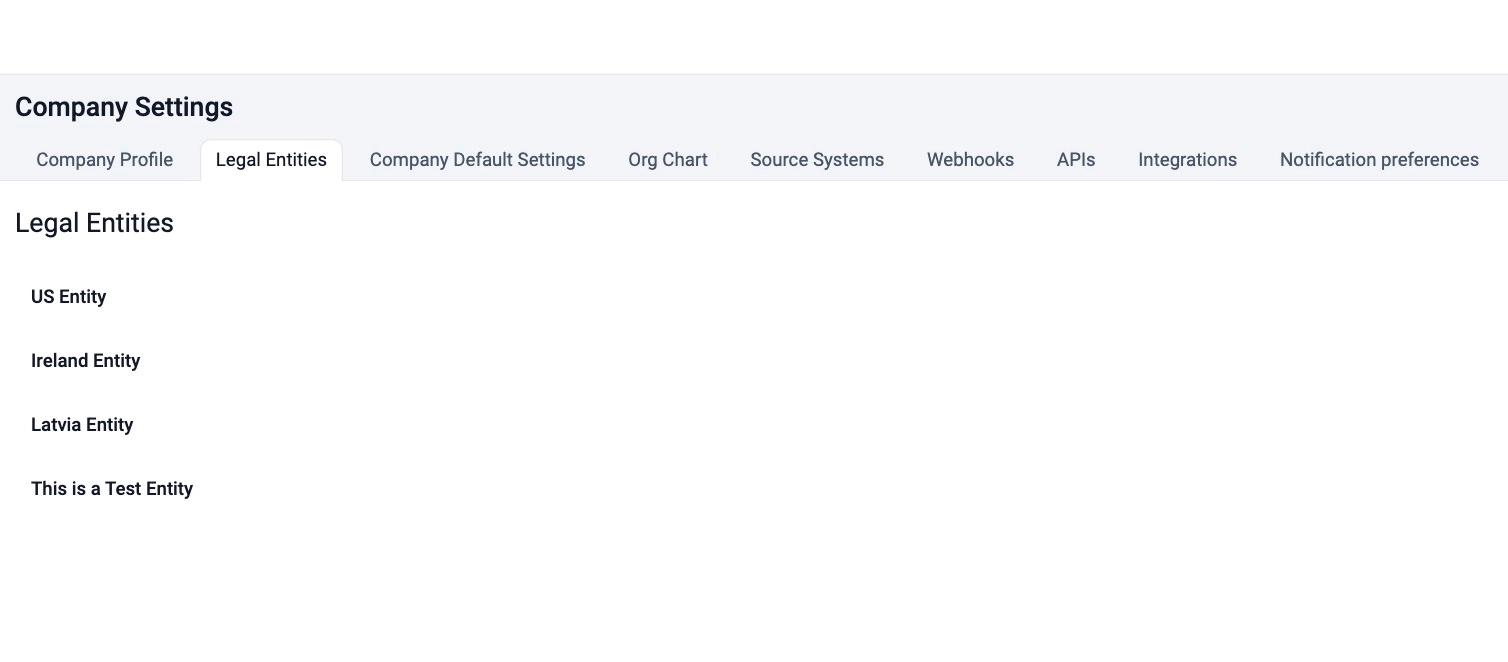This screenshot has width=1508, height=662.
Task: Open US Entity legal entity details
Action: 68,297
